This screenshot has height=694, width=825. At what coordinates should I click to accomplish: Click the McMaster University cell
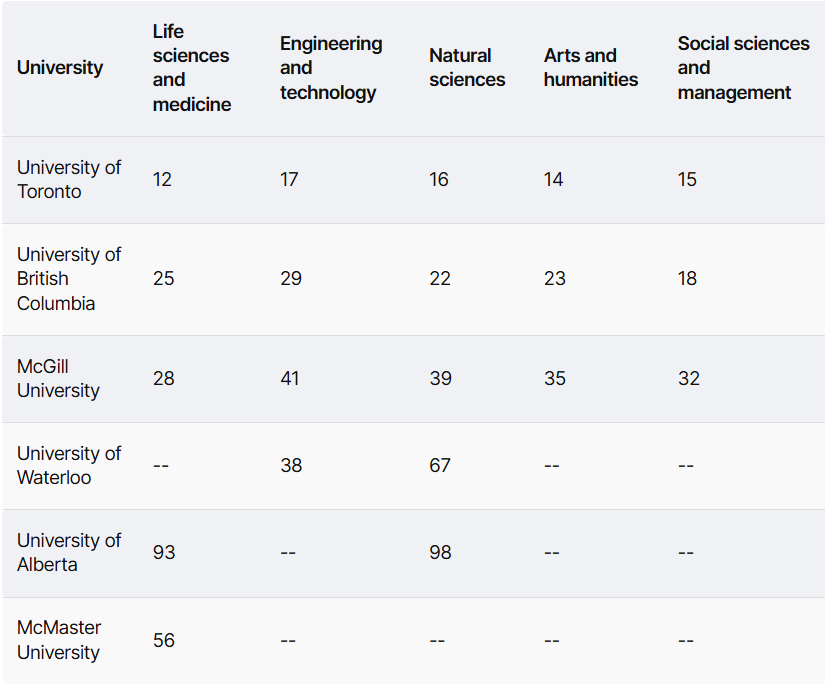click(59, 640)
